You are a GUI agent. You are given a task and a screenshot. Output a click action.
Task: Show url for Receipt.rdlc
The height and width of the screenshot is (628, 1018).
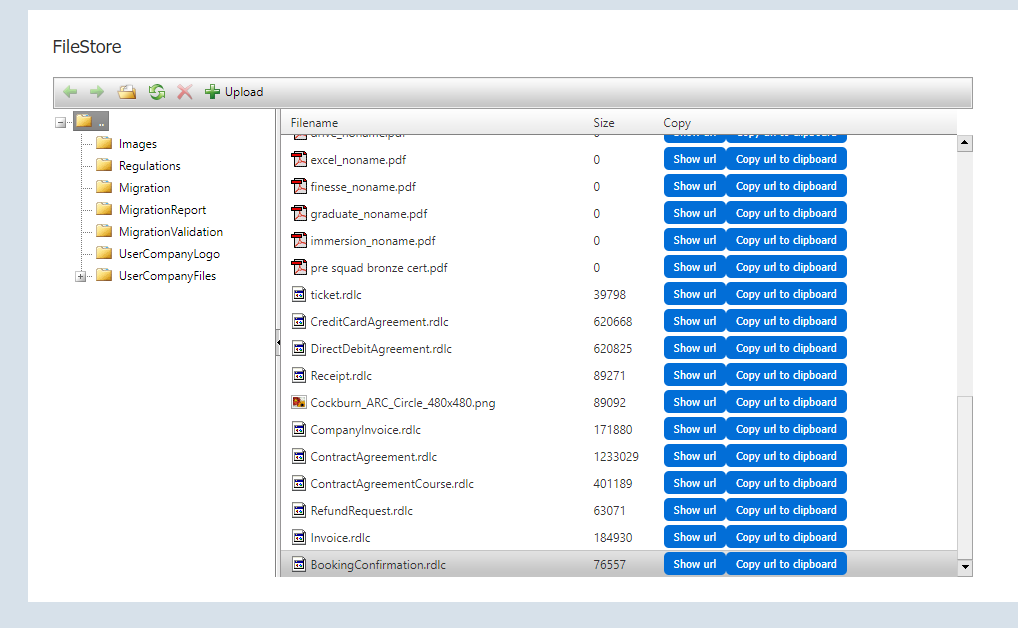click(694, 375)
